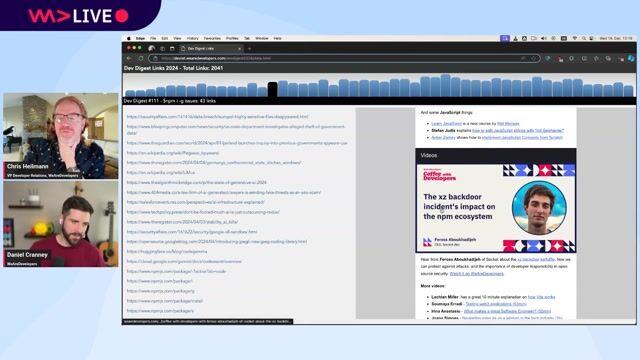Open the Edit menu
The width and height of the screenshot is (640, 360).
click(x=164, y=38)
